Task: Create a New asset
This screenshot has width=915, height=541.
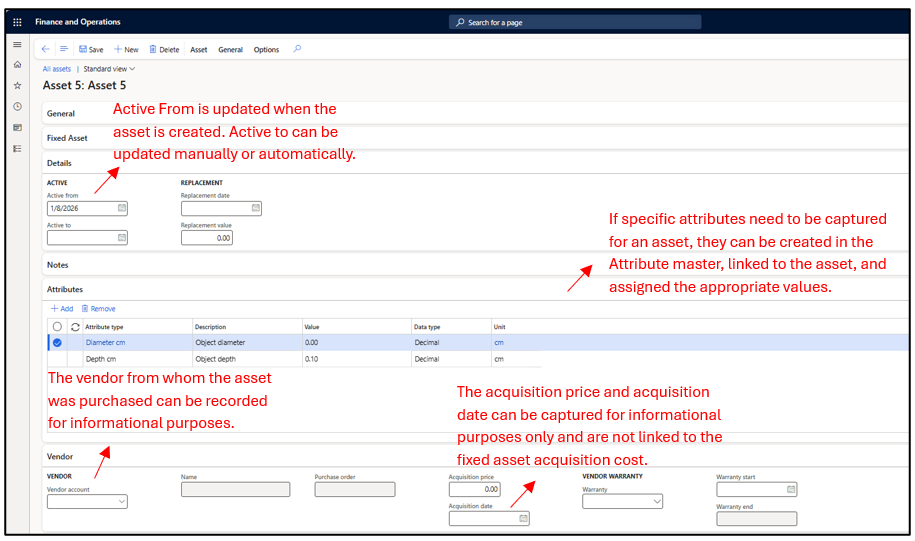Action: 126,50
